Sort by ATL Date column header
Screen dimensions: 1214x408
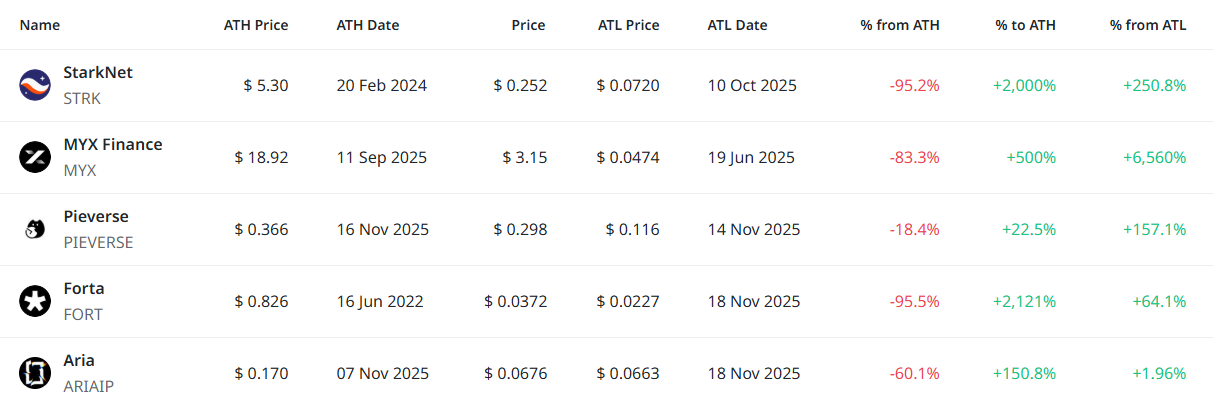tap(737, 25)
